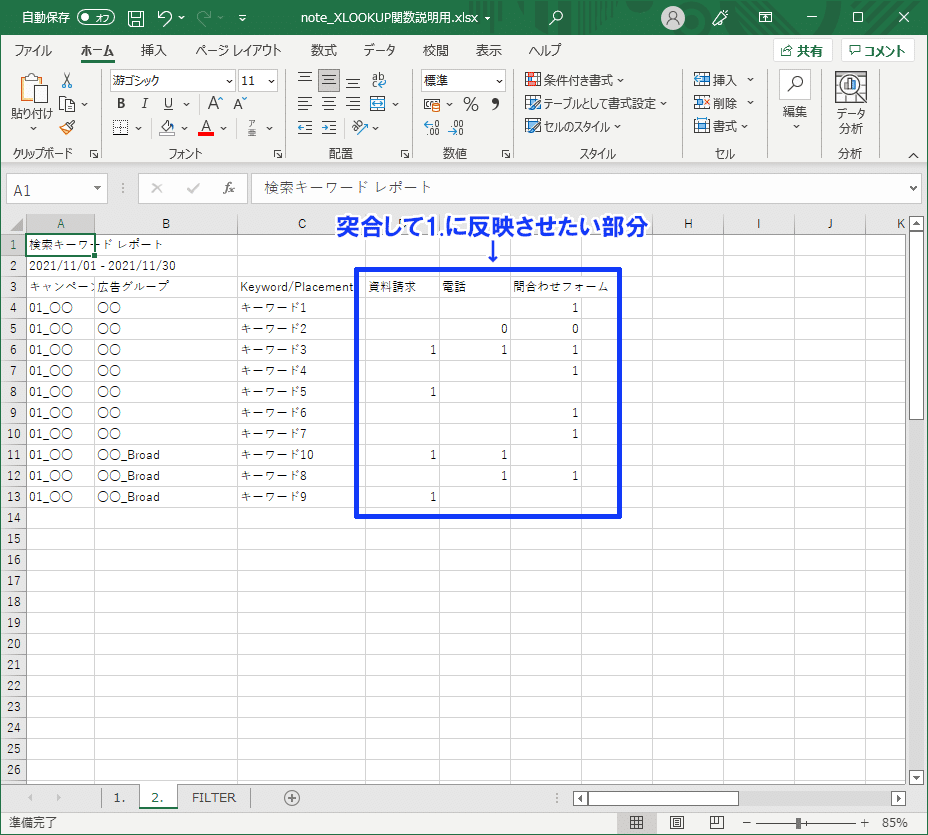This screenshot has width=928, height=835.
Task: Increase decimal places
Action: (x=432, y=128)
